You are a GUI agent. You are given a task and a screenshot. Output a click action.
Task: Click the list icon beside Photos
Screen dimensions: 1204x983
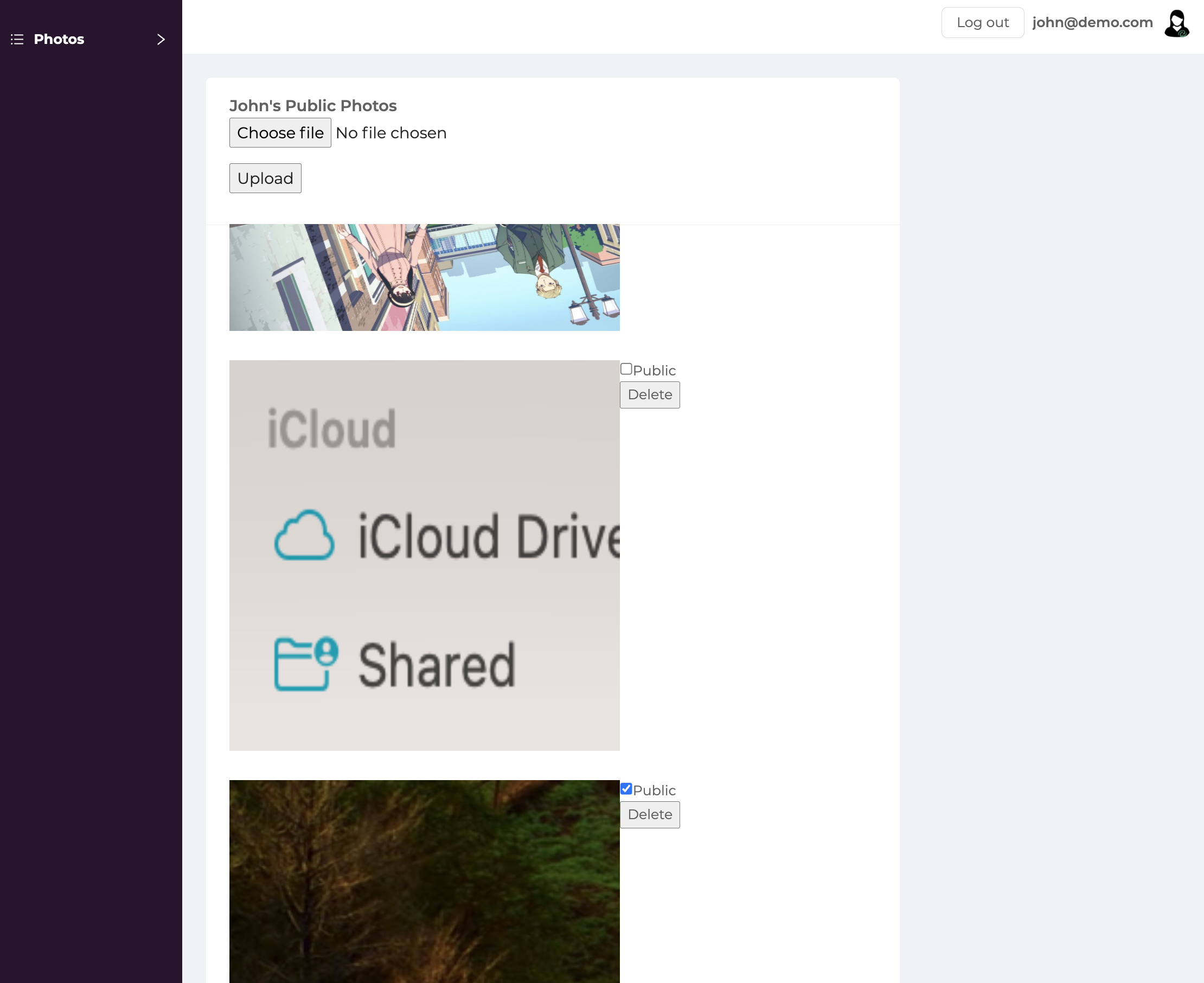pos(17,39)
